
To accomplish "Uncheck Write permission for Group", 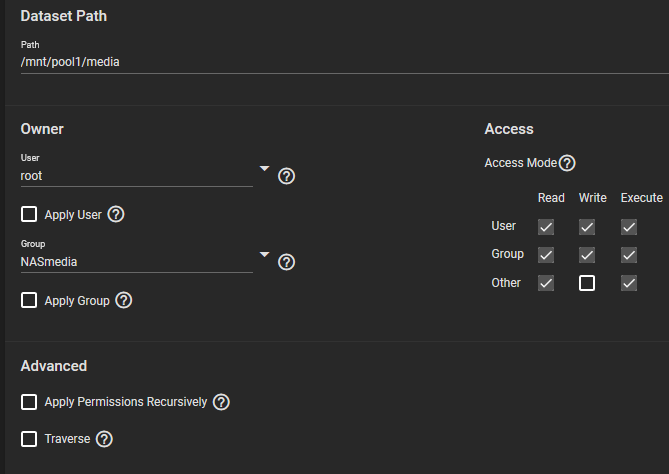I will pos(587,255).
